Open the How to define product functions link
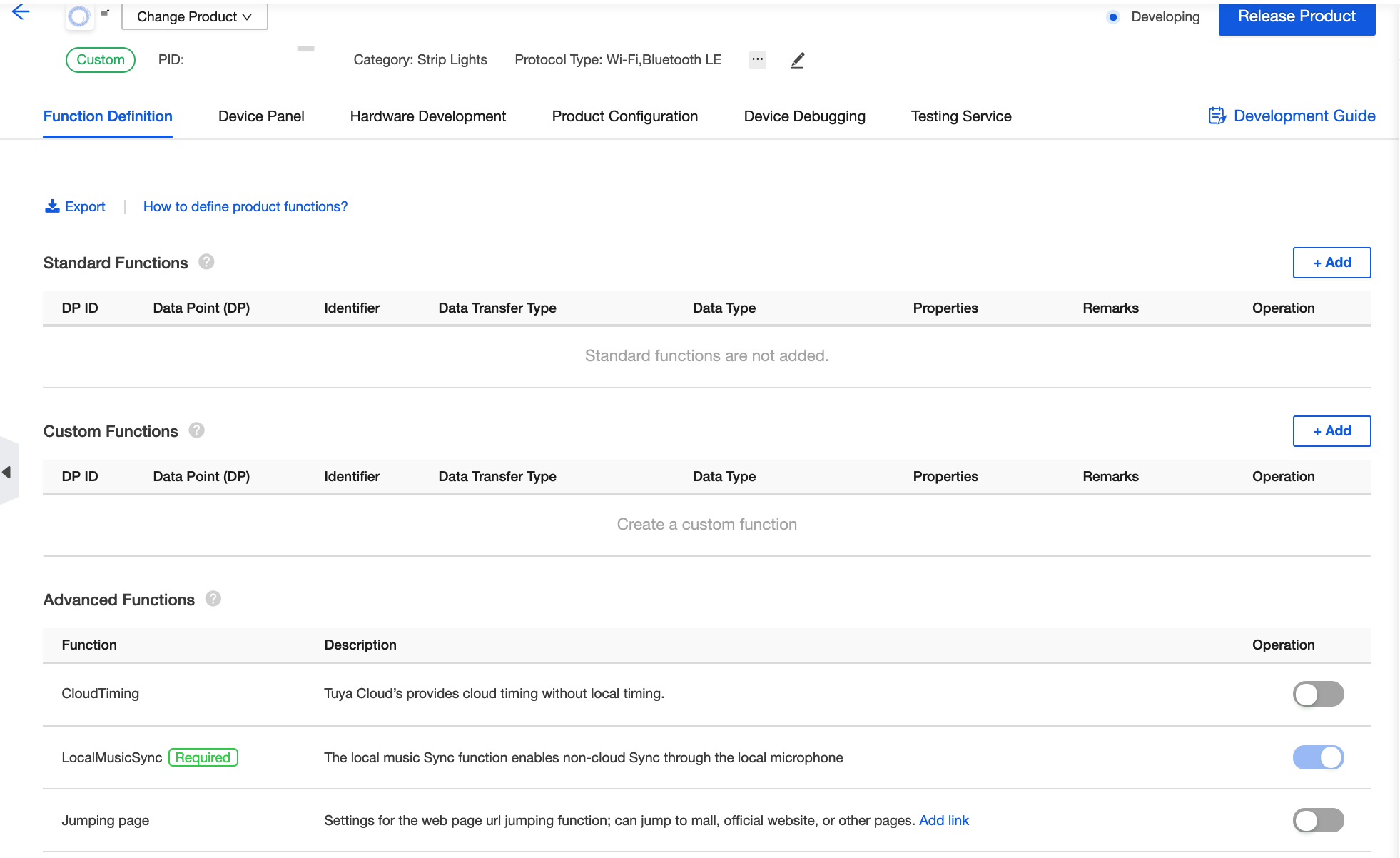Image resolution: width=1400 pixels, height=858 pixels. tap(245, 207)
